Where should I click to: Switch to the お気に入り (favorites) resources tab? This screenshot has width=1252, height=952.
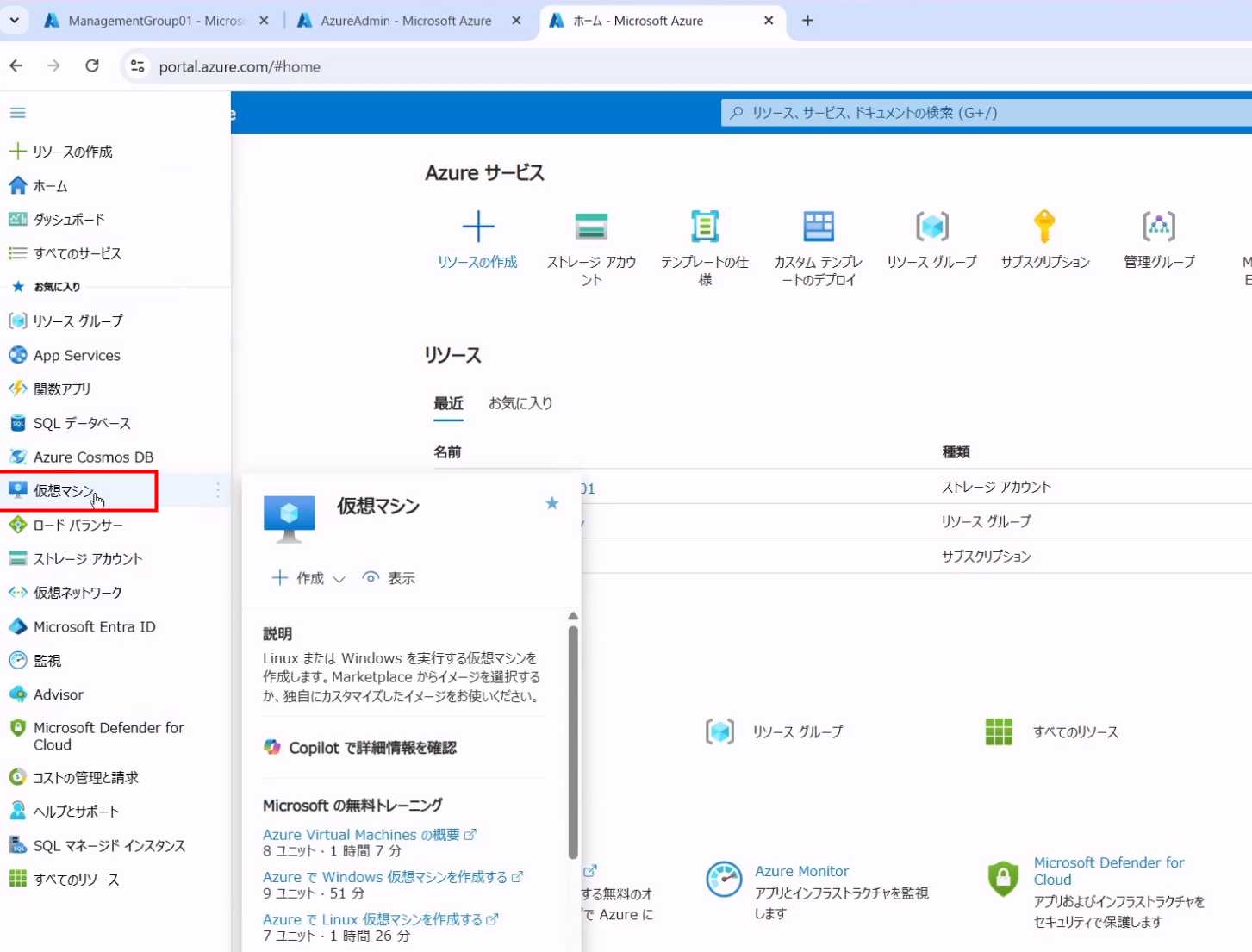coord(520,403)
